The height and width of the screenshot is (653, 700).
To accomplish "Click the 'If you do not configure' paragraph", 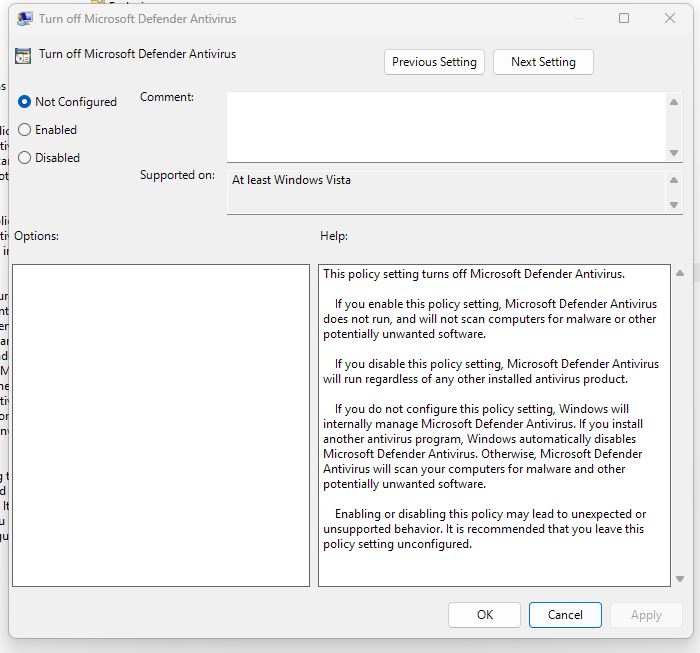I will [x=483, y=446].
